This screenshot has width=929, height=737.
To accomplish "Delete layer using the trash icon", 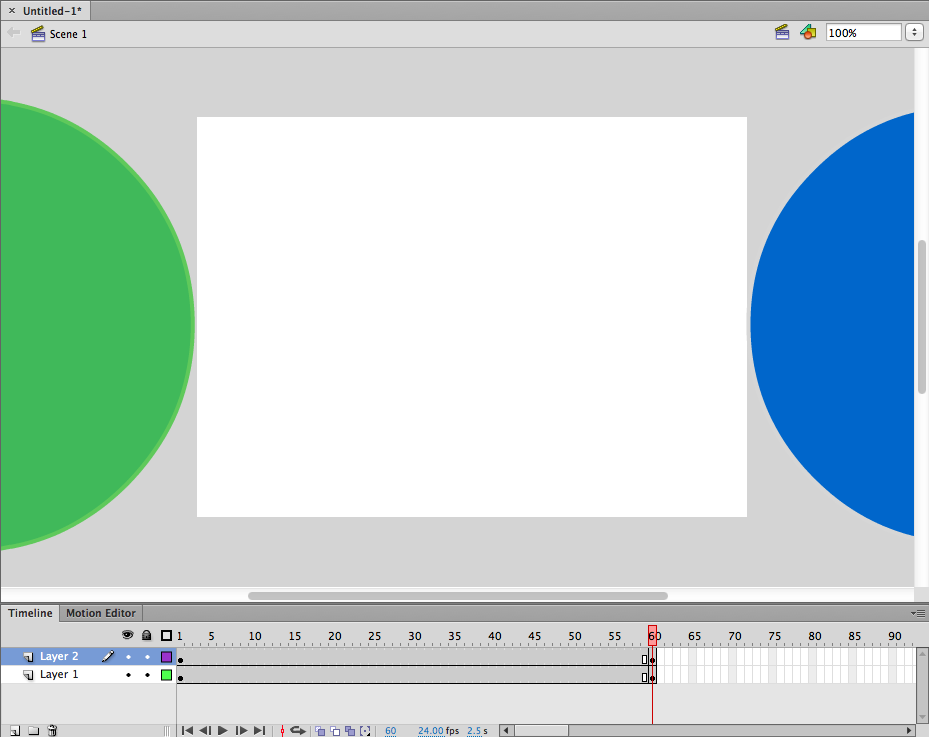I will (52, 731).
